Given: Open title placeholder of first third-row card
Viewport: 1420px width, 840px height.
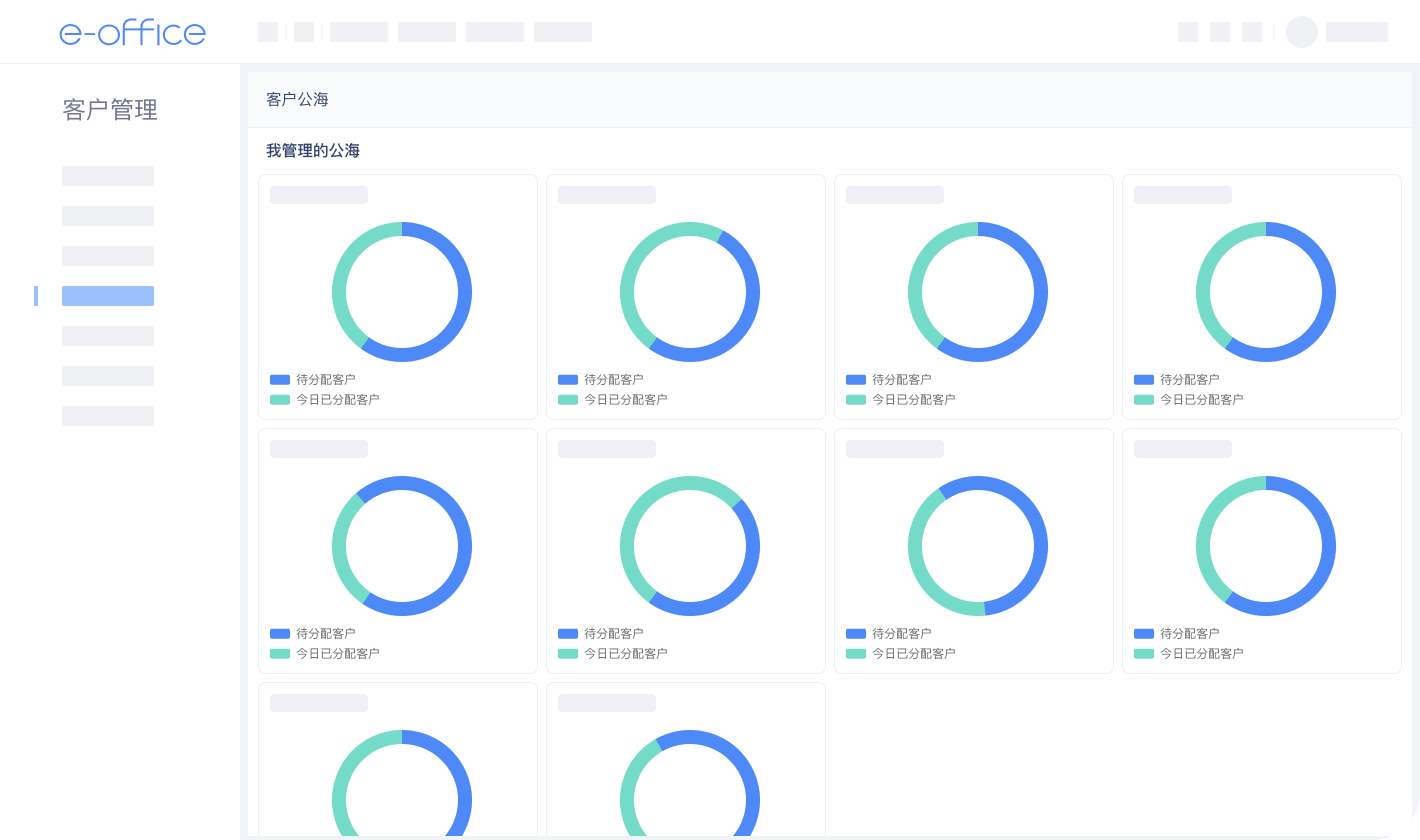Looking at the screenshot, I should [319, 703].
